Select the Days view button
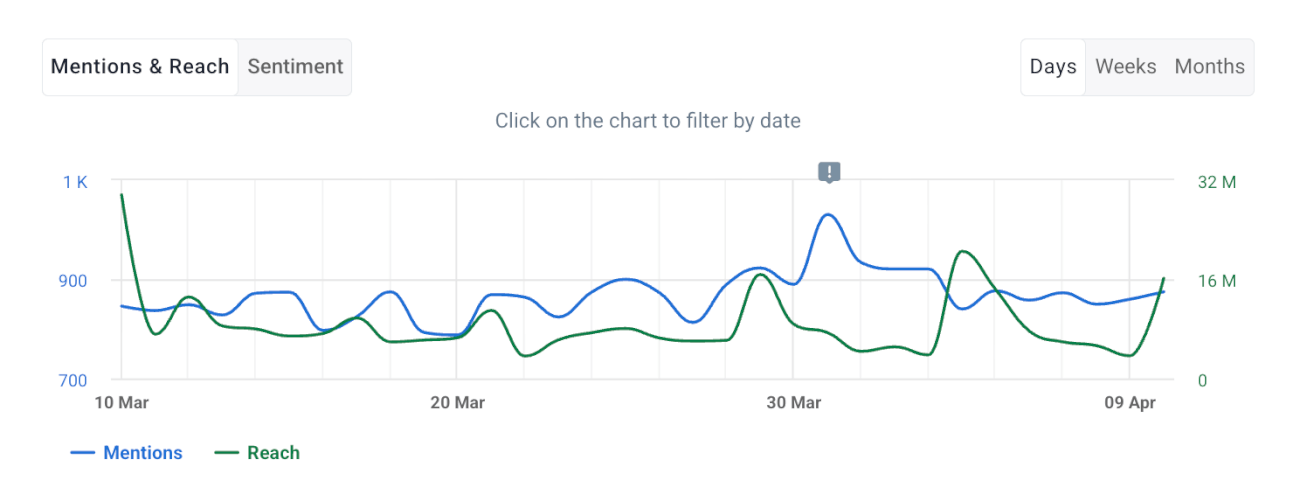The image size is (1300, 488). coord(1053,67)
